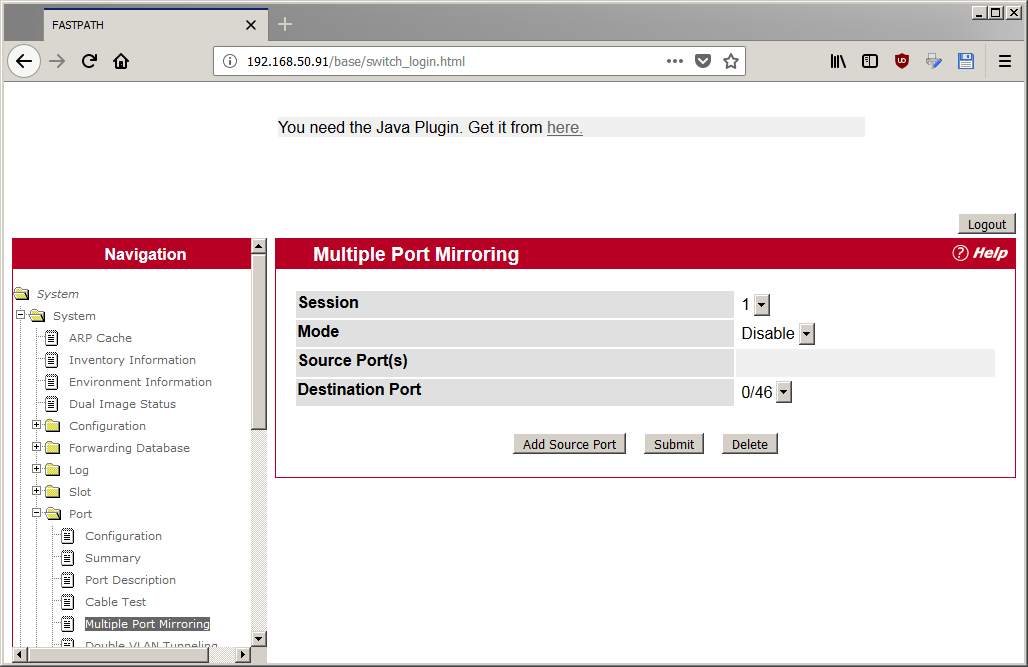The width and height of the screenshot is (1028, 667).
Task: Collapse the Port folder node
Action: click(37, 513)
